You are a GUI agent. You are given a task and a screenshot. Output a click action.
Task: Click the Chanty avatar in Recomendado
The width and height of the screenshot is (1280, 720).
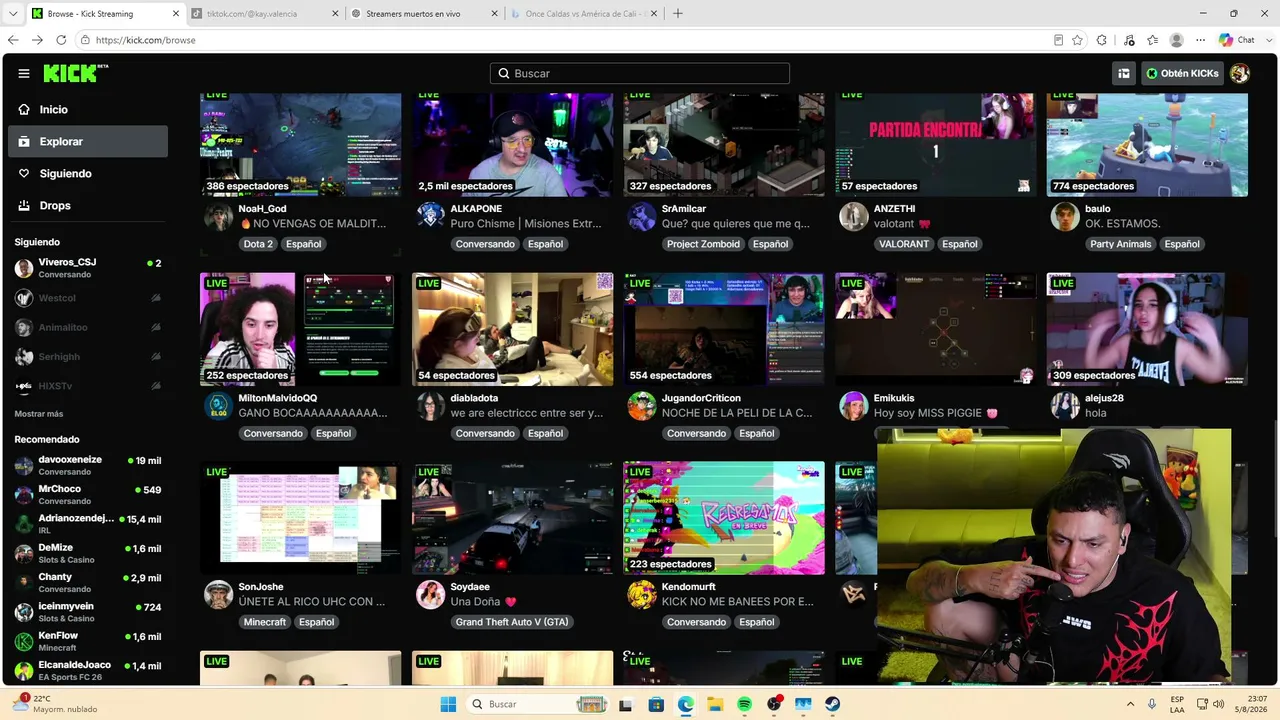coord(24,582)
